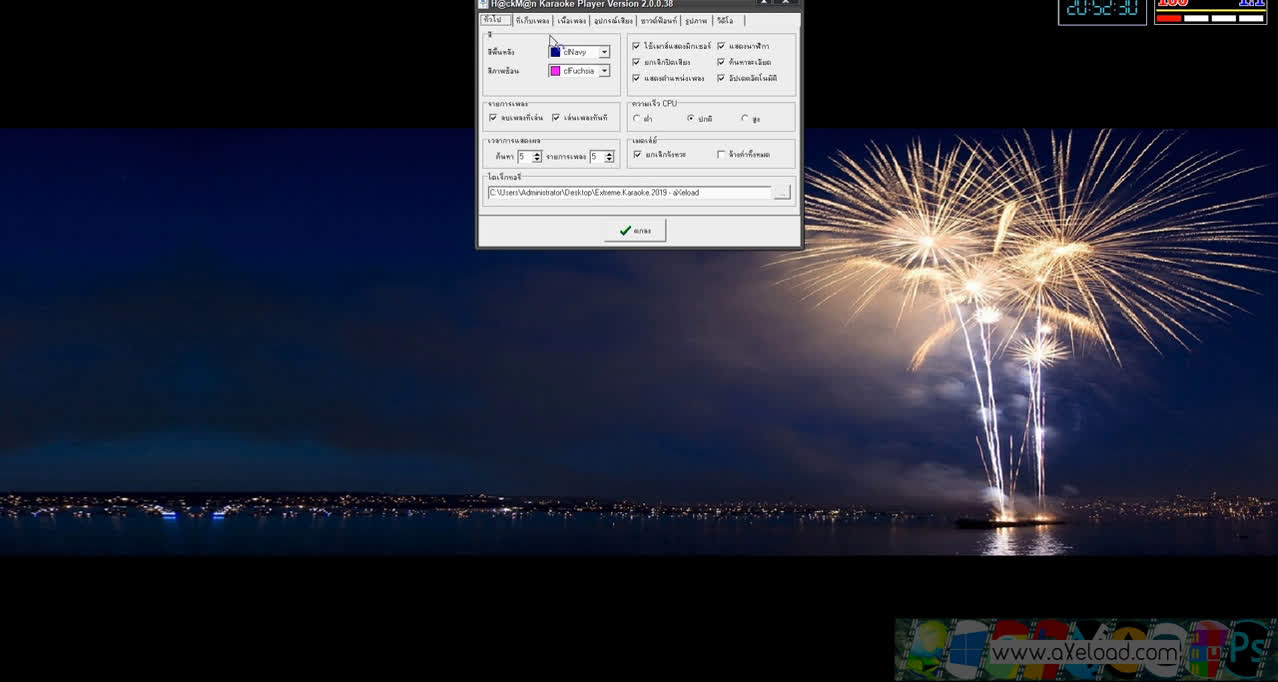Click the fuchsia overlay color swatch
Image resolution: width=1278 pixels, height=682 pixels.
555,71
